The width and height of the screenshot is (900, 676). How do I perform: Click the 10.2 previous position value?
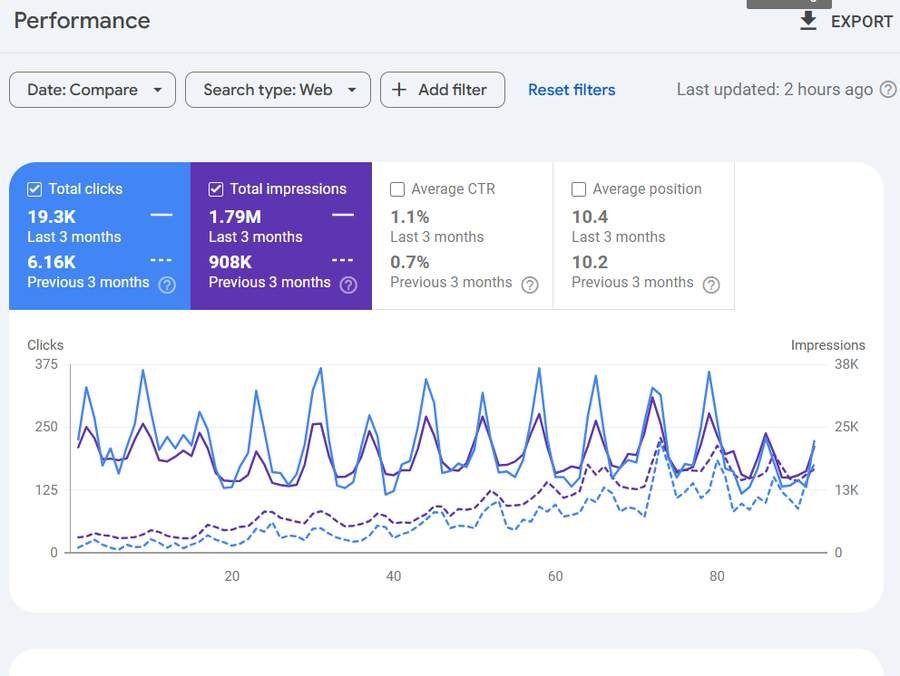(589, 262)
